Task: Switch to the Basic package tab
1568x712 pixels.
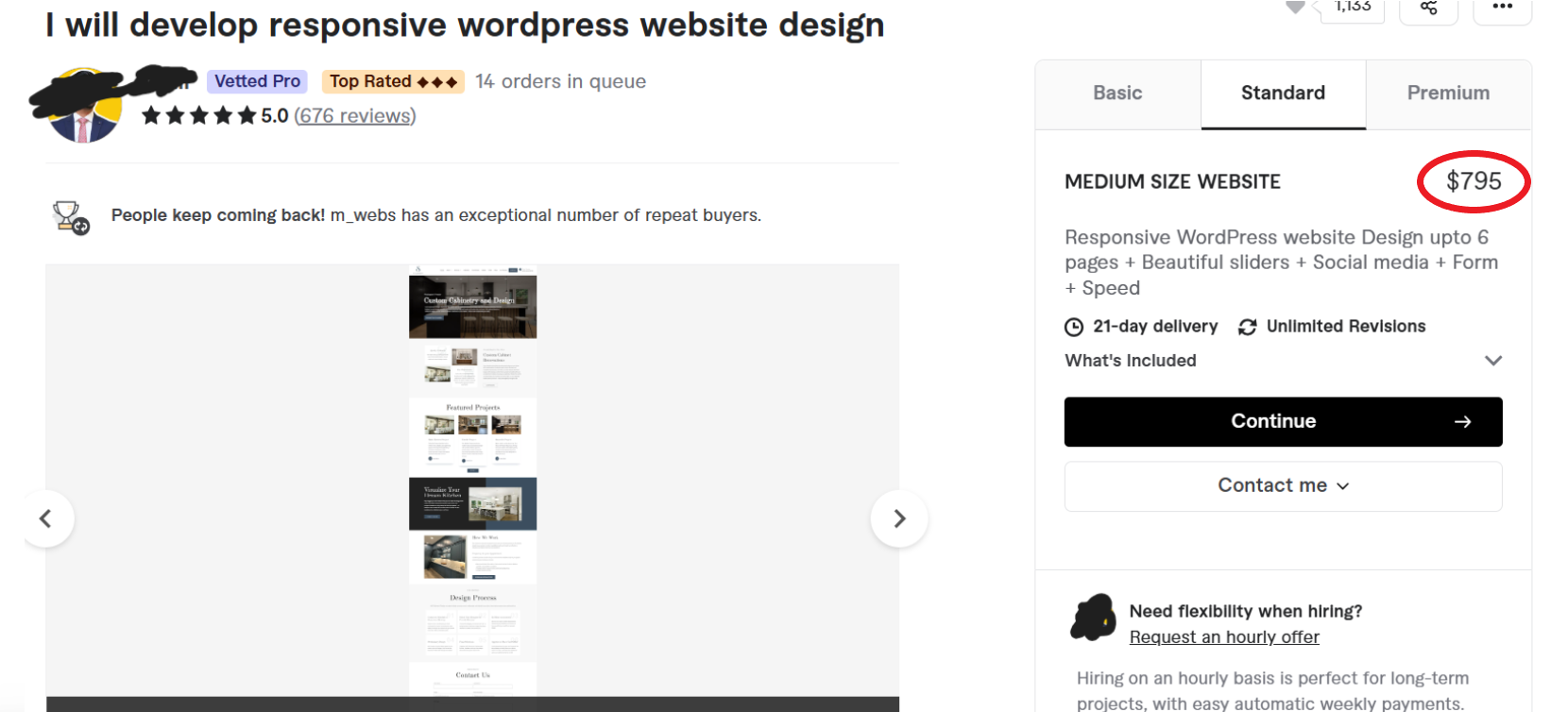Action: (1117, 93)
